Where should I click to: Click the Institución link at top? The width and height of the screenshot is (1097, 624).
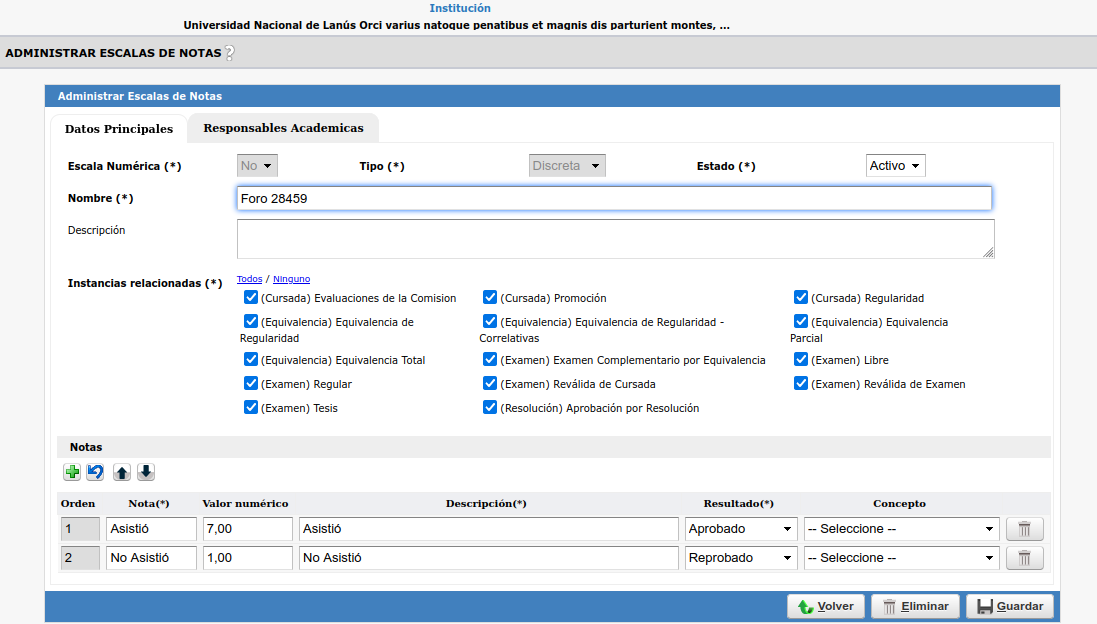[x=460, y=8]
